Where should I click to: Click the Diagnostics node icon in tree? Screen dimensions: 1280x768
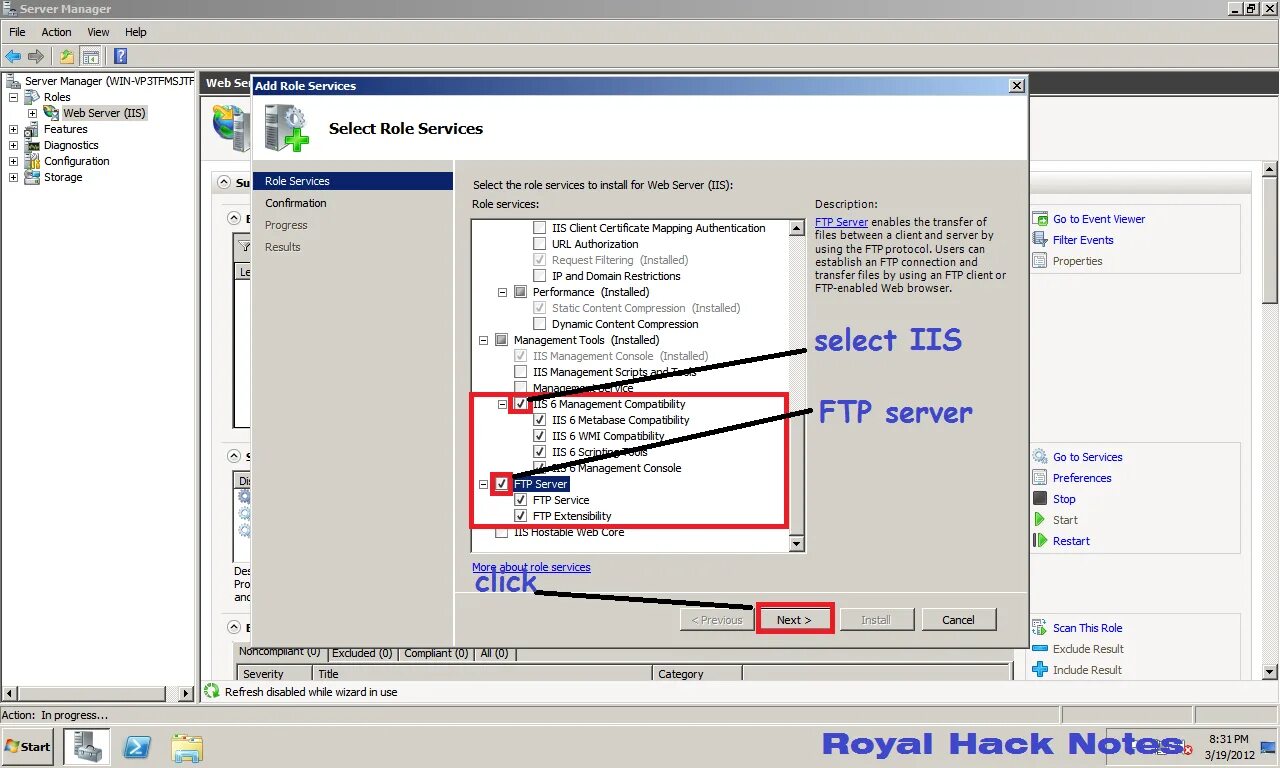(33, 145)
